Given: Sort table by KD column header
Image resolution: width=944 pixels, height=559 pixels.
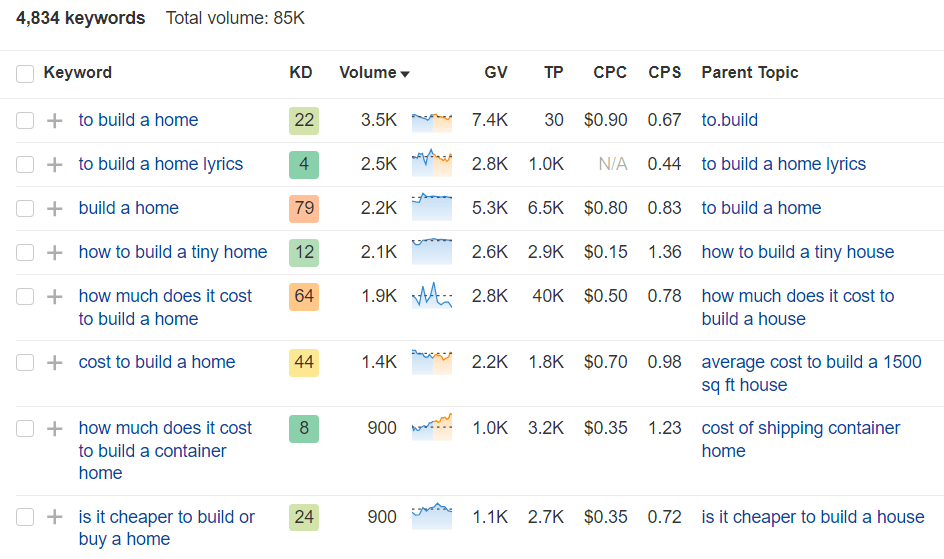Looking at the screenshot, I should point(300,72).
